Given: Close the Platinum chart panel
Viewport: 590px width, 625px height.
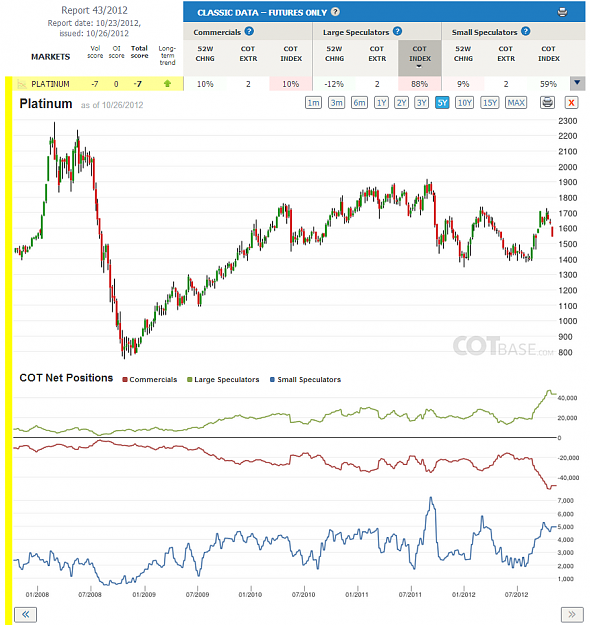Looking at the screenshot, I should click(x=571, y=102).
